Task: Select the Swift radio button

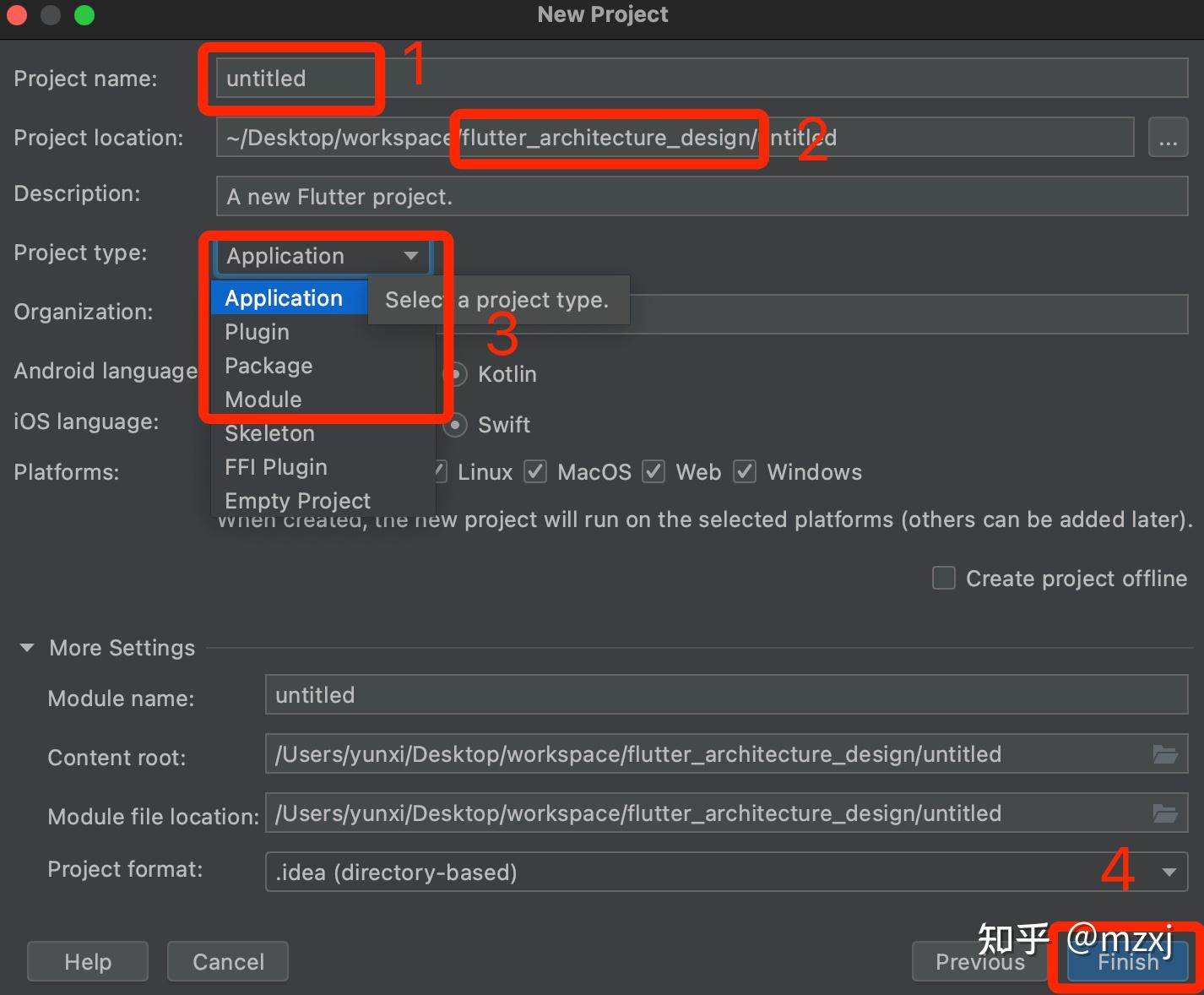Action: tap(456, 425)
